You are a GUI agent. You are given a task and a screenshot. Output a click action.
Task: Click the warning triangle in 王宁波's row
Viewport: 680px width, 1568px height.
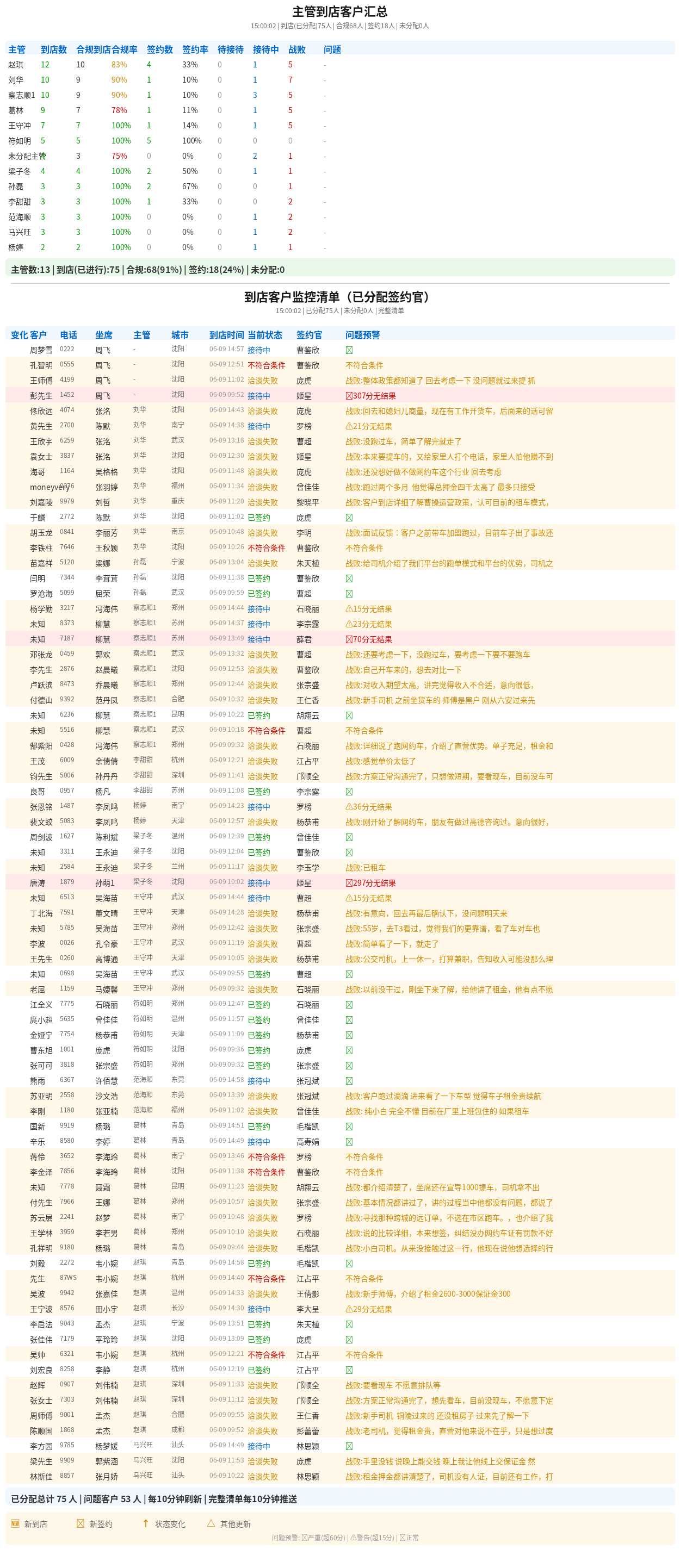(349, 1309)
